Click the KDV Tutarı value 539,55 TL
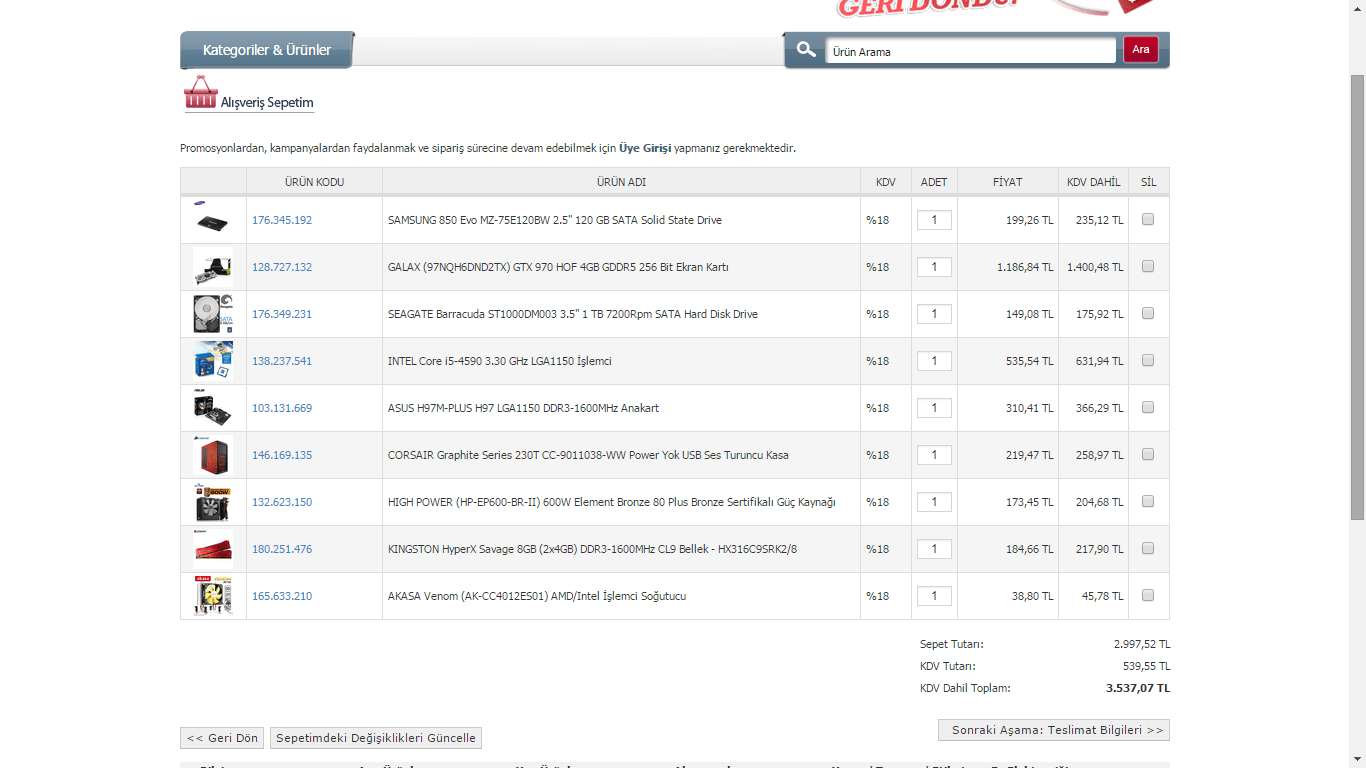This screenshot has height=768, width=1366. (1146, 666)
